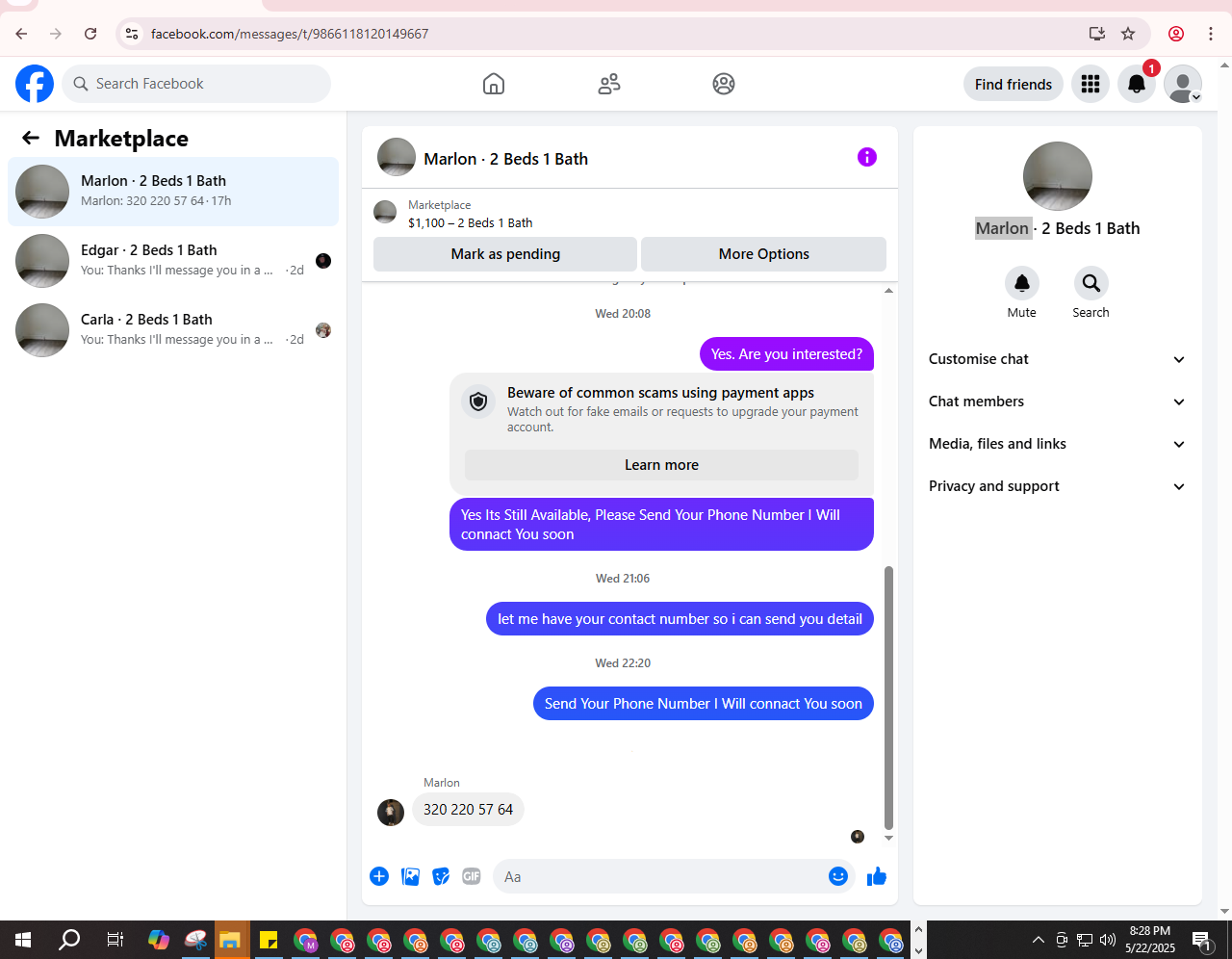This screenshot has width=1232, height=959.
Task: Click the Find friends button
Action: [x=1014, y=84]
